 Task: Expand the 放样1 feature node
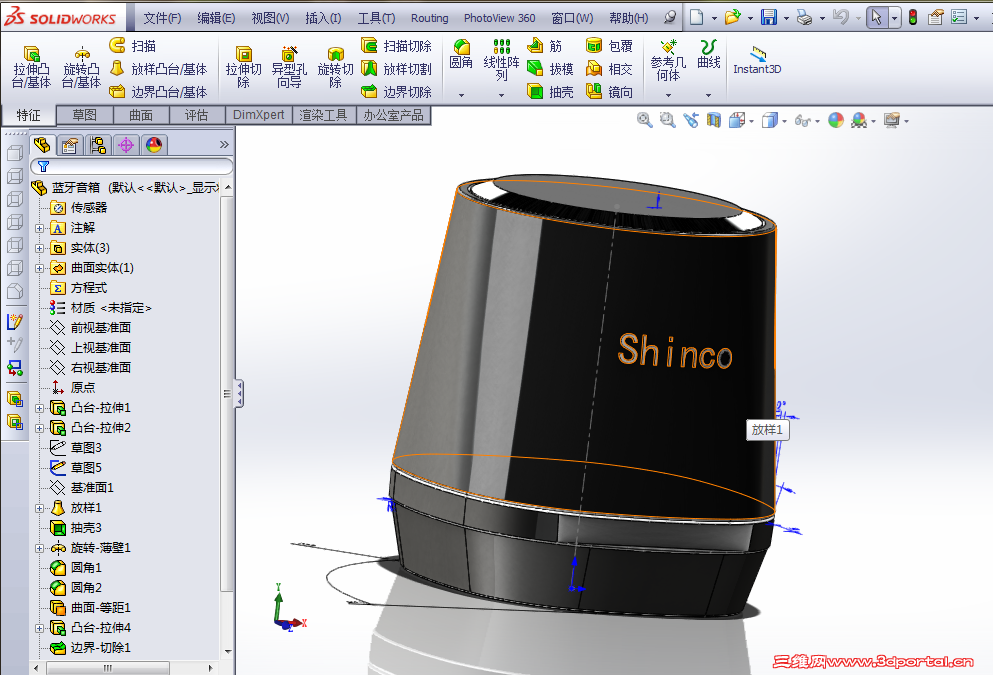coord(39,508)
